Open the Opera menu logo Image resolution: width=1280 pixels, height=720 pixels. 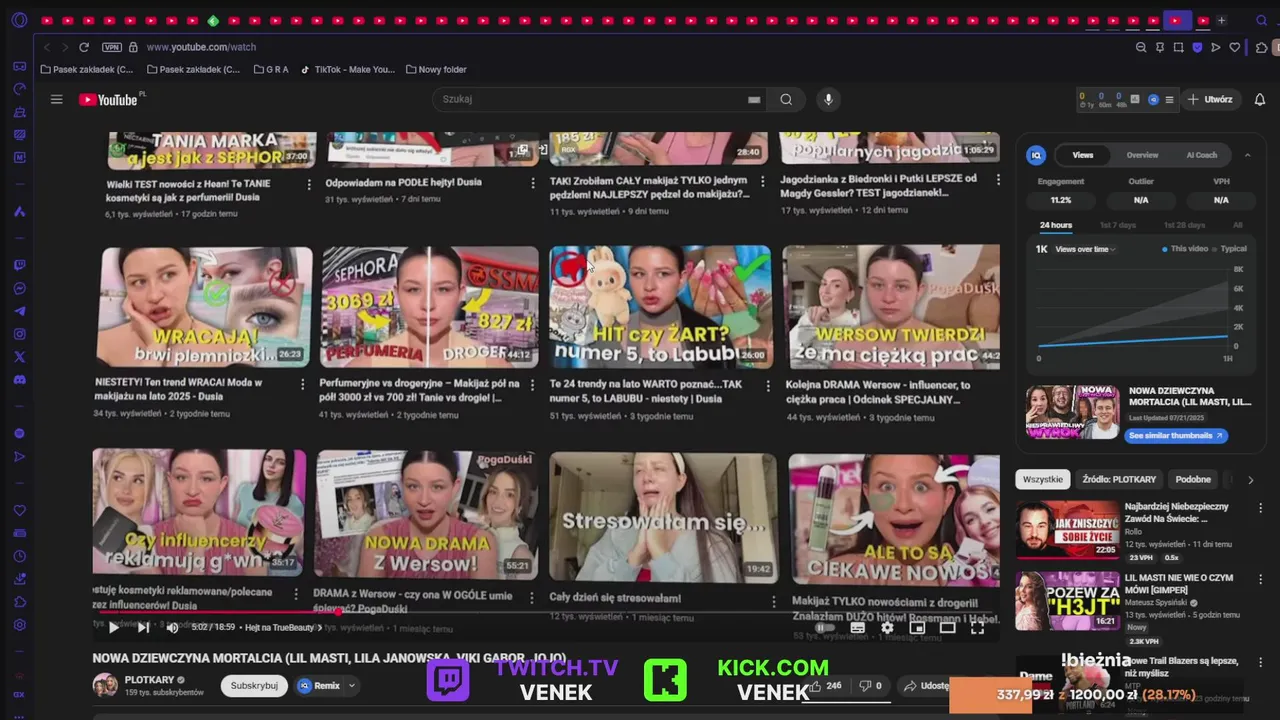(x=19, y=20)
